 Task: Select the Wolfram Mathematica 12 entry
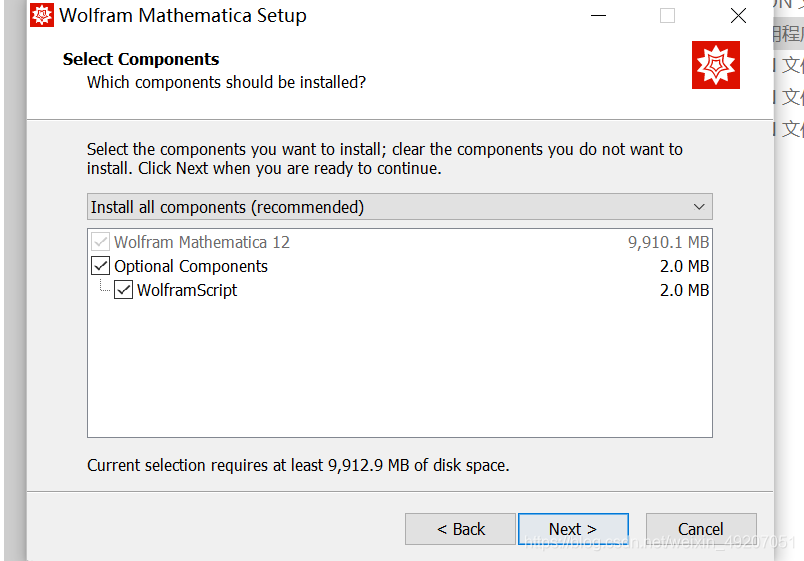coord(202,242)
